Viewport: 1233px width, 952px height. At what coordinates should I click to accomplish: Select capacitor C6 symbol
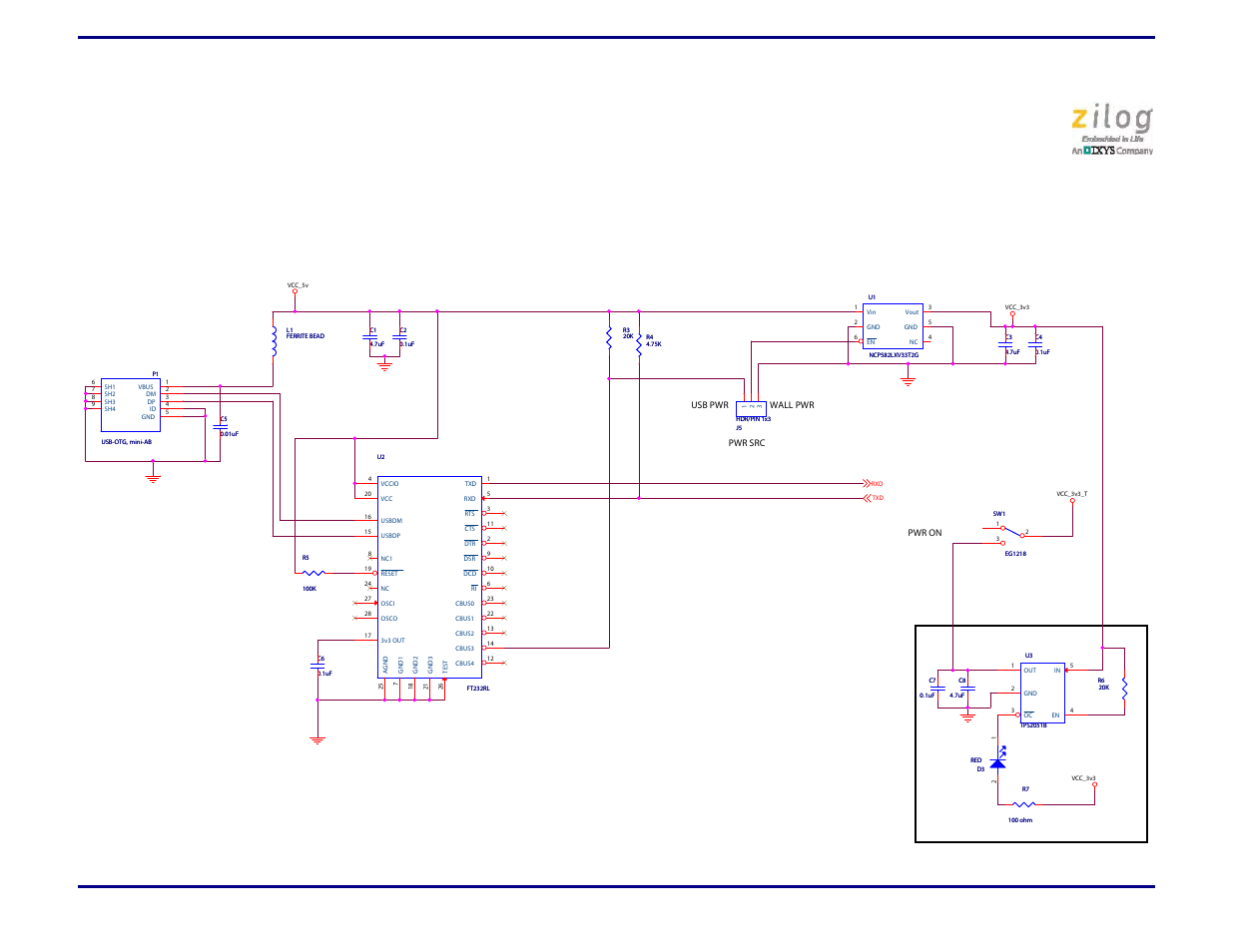[x=317, y=666]
